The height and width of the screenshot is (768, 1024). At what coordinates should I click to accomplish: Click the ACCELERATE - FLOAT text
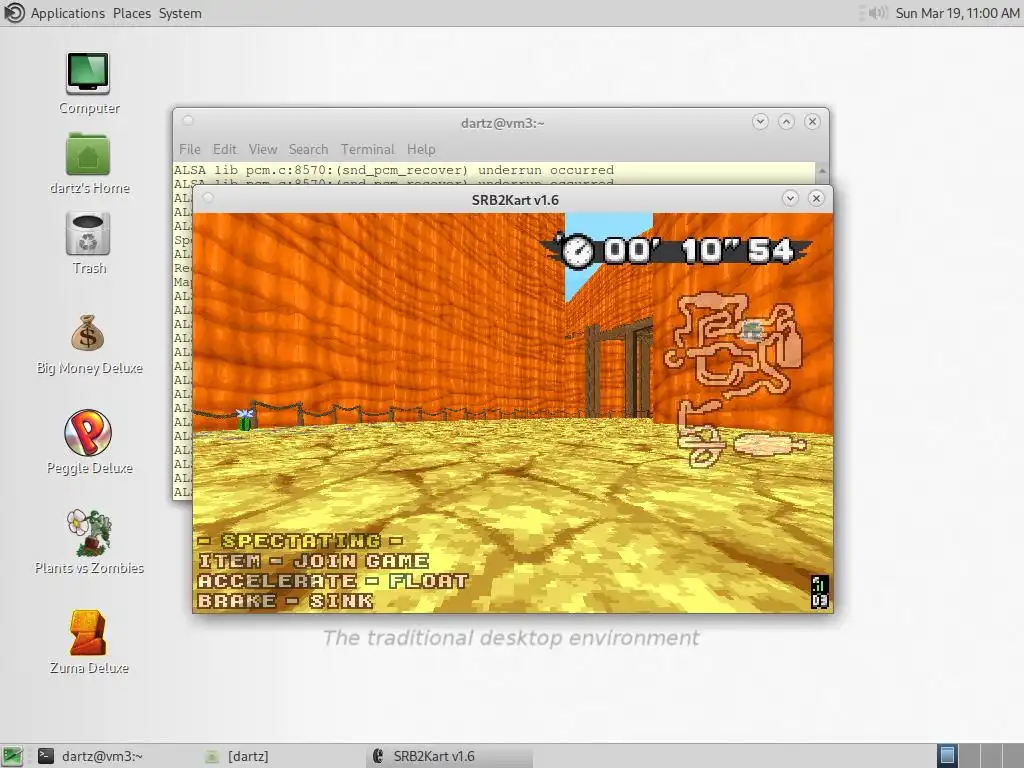pos(333,581)
